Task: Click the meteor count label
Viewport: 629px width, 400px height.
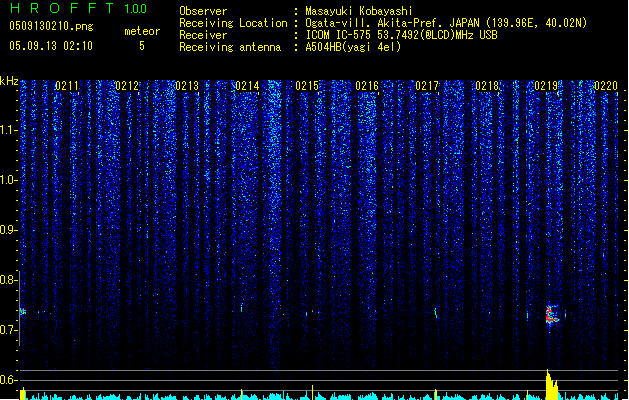Action: (142, 31)
